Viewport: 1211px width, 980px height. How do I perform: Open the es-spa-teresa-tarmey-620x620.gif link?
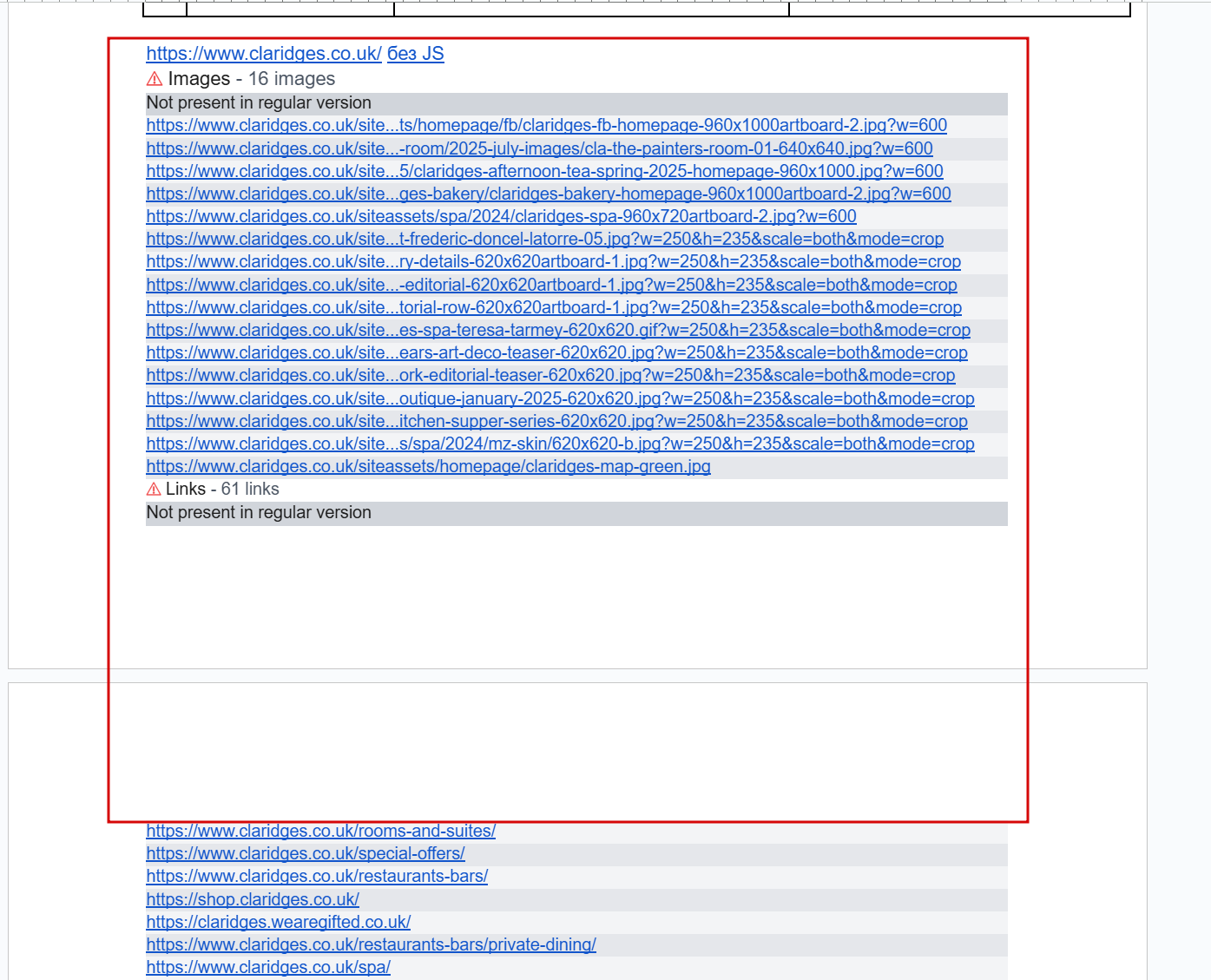pyautogui.click(x=558, y=331)
